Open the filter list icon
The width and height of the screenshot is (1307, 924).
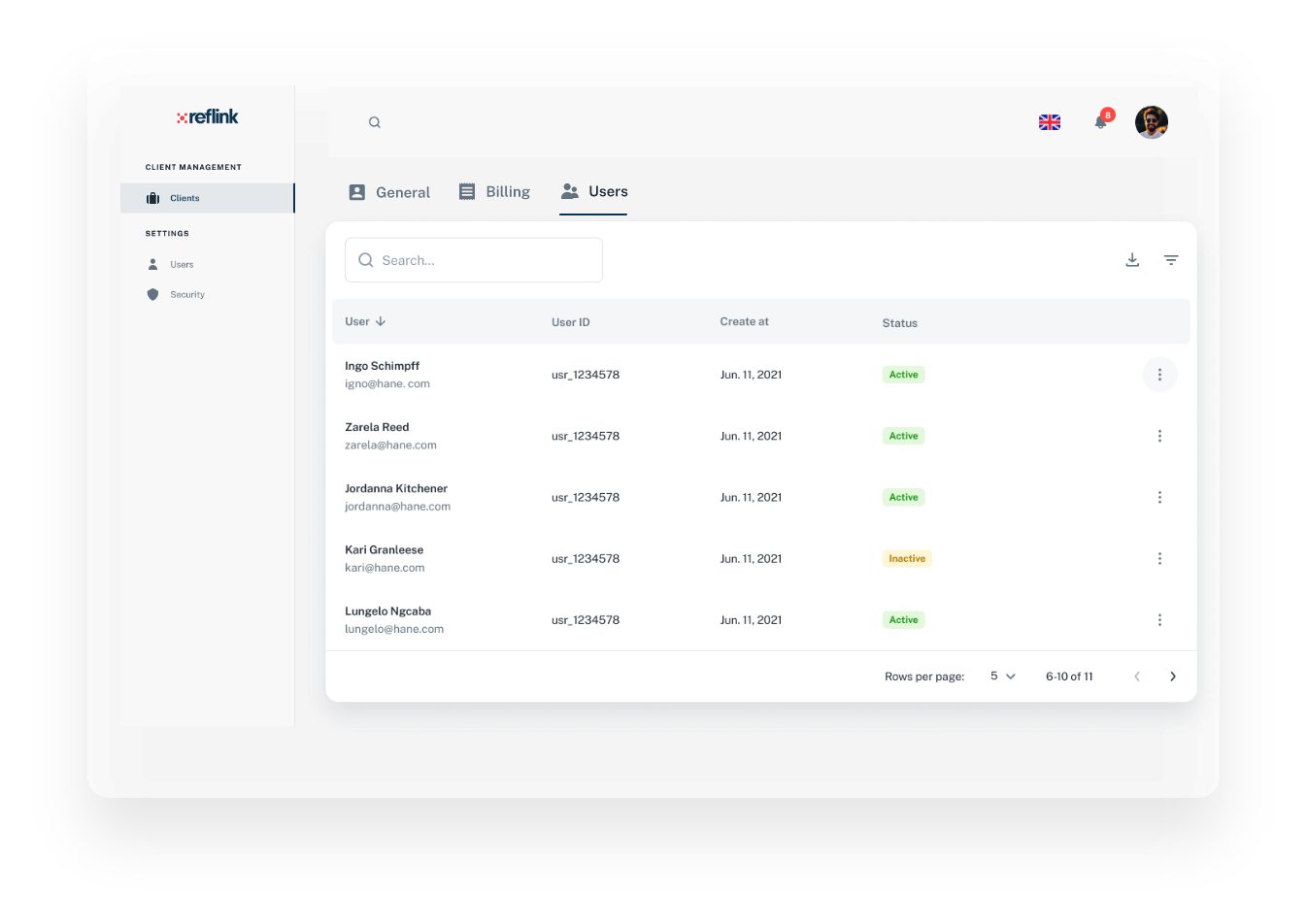(x=1171, y=260)
